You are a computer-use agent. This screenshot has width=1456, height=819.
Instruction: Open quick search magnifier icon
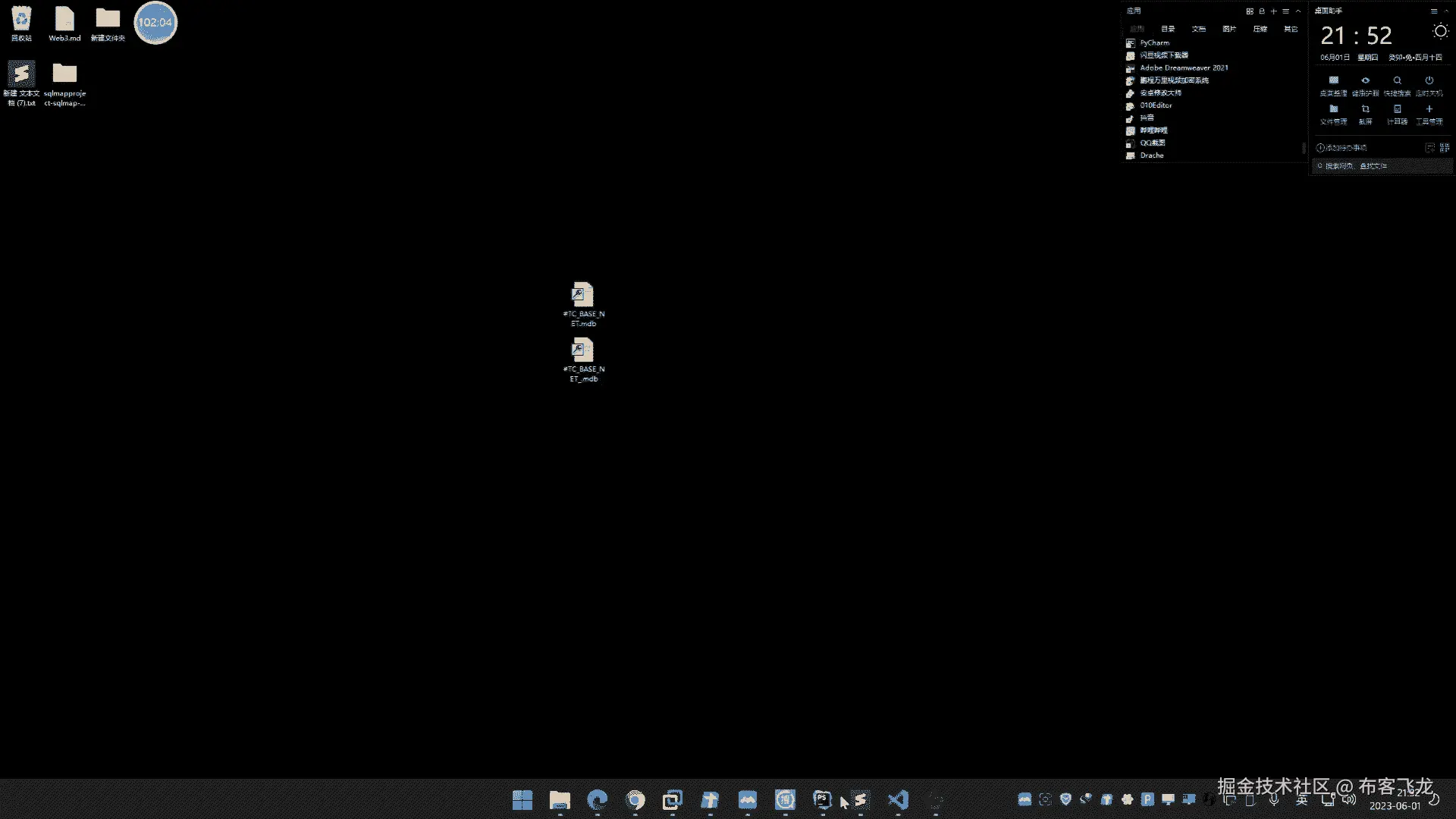point(1397,80)
